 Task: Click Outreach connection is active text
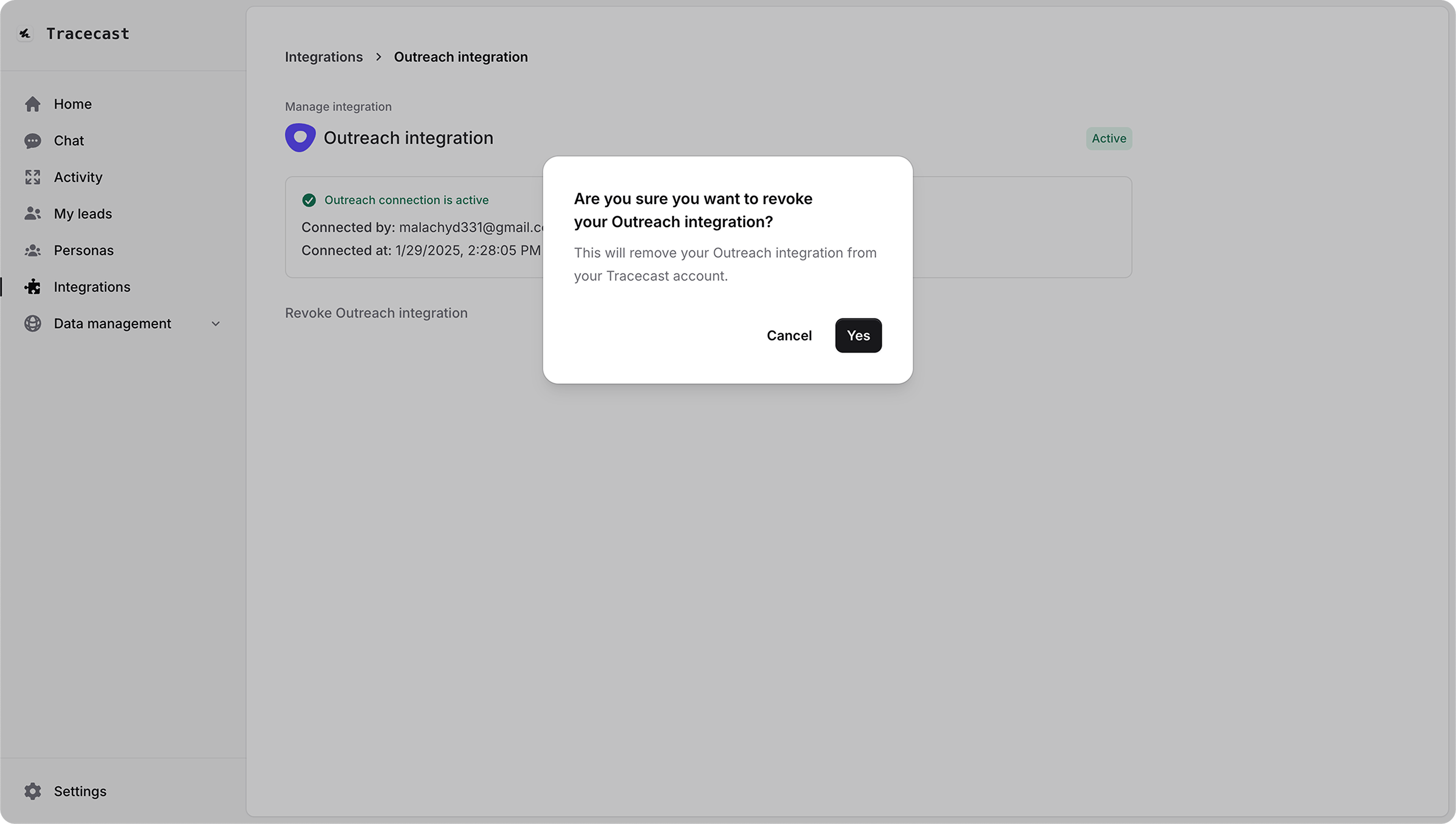click(x=406, y=201)
